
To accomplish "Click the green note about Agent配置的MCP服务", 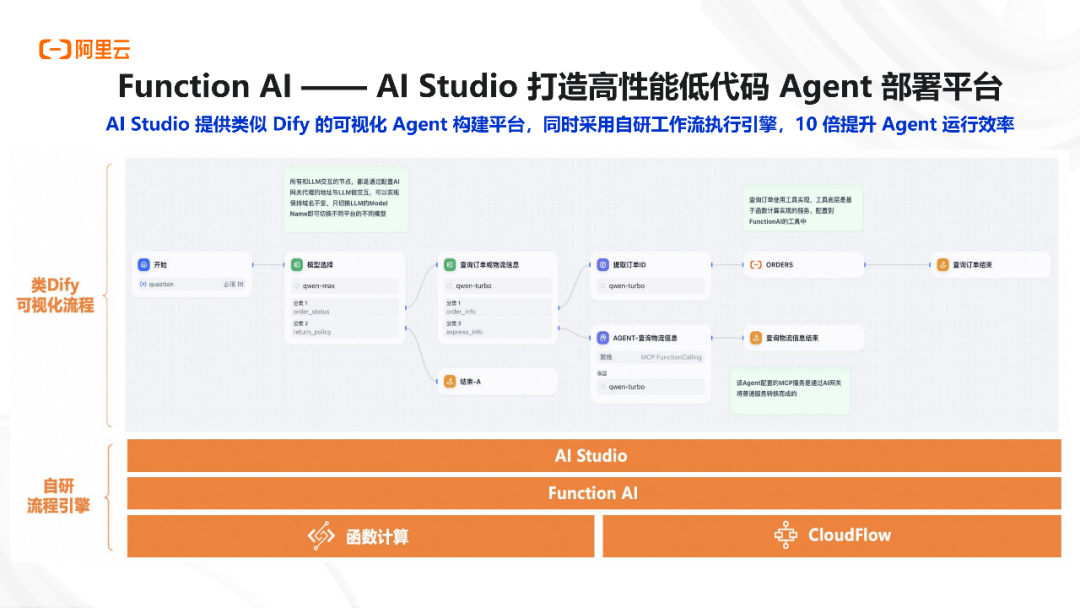I will click(x=789, y=390).
